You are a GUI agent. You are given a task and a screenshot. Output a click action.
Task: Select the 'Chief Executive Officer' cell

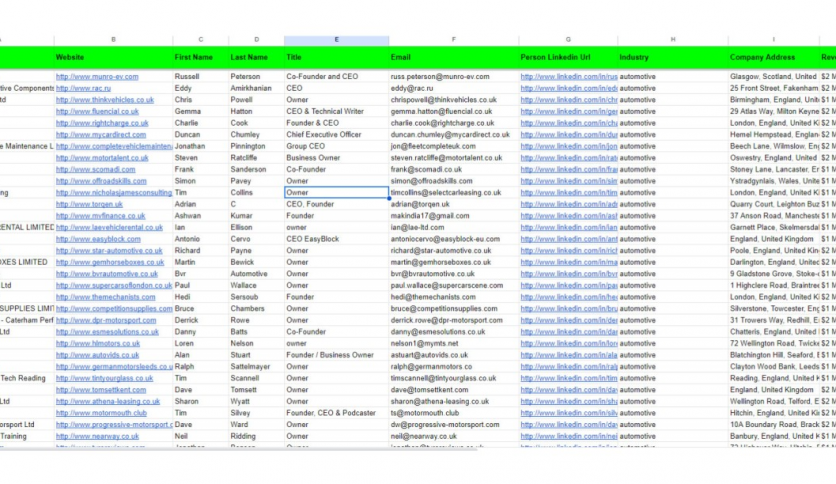click(x=336, y=135)
